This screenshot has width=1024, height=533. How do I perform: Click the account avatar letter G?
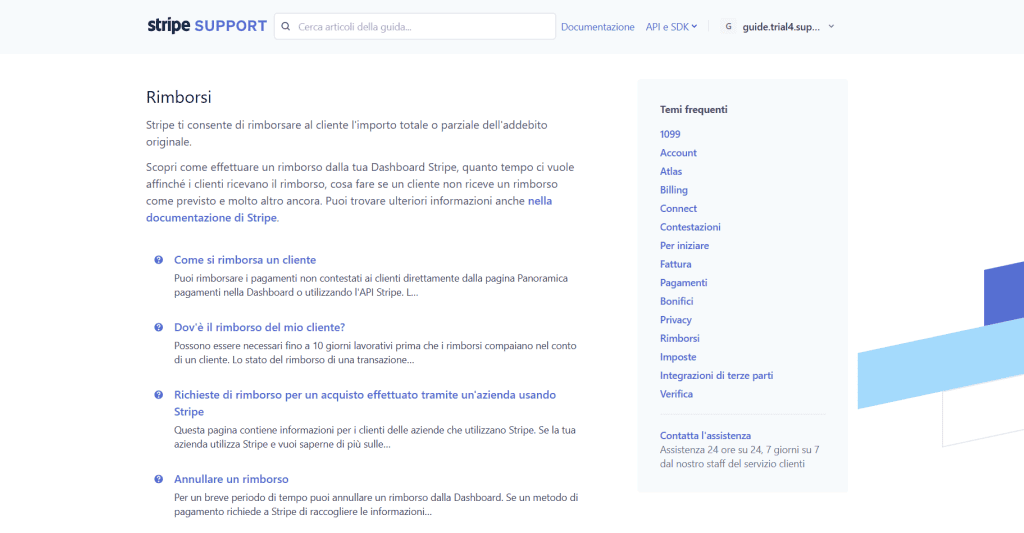pos(728,27)
